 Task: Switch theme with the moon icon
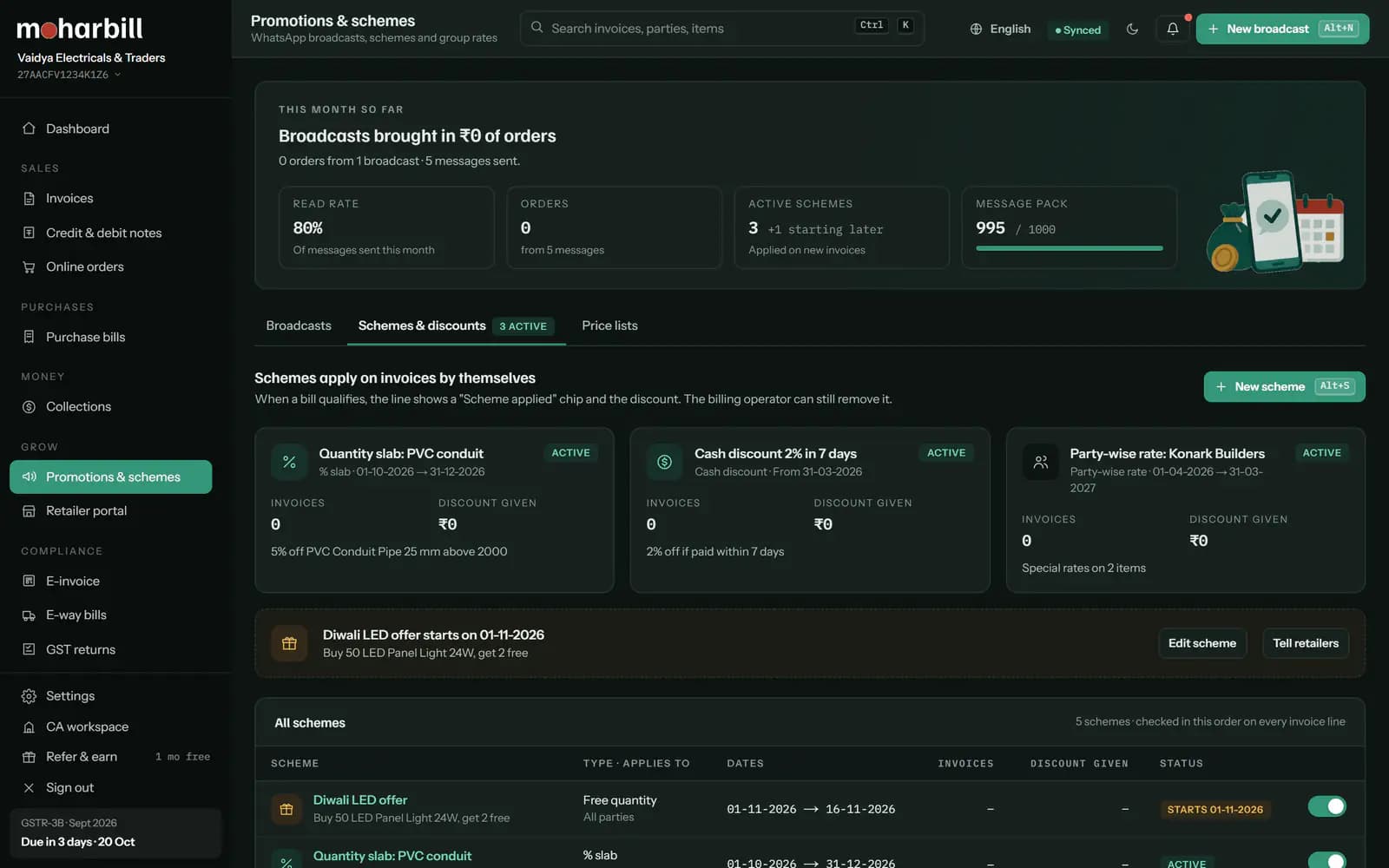pyautogui.click(x=1132, y=29)
